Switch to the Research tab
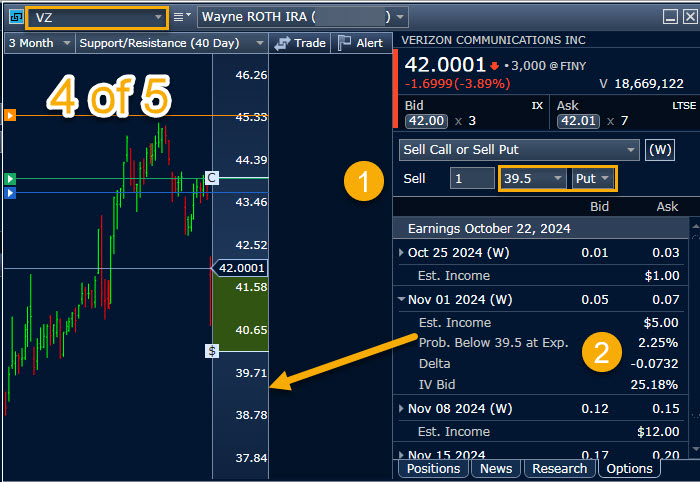700x482 pixels. click(559, 468)
